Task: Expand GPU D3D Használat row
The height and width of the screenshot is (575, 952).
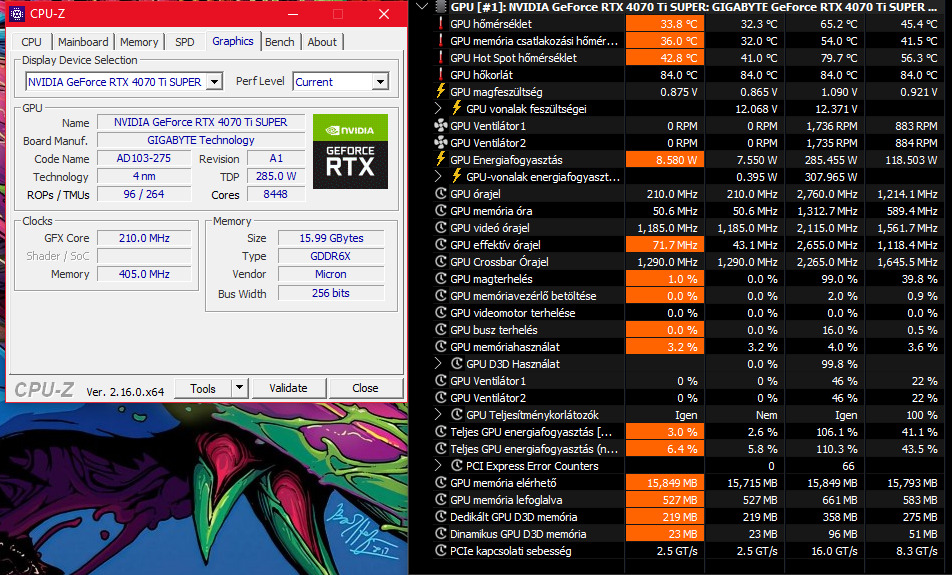Action: (x=439, y=364)
